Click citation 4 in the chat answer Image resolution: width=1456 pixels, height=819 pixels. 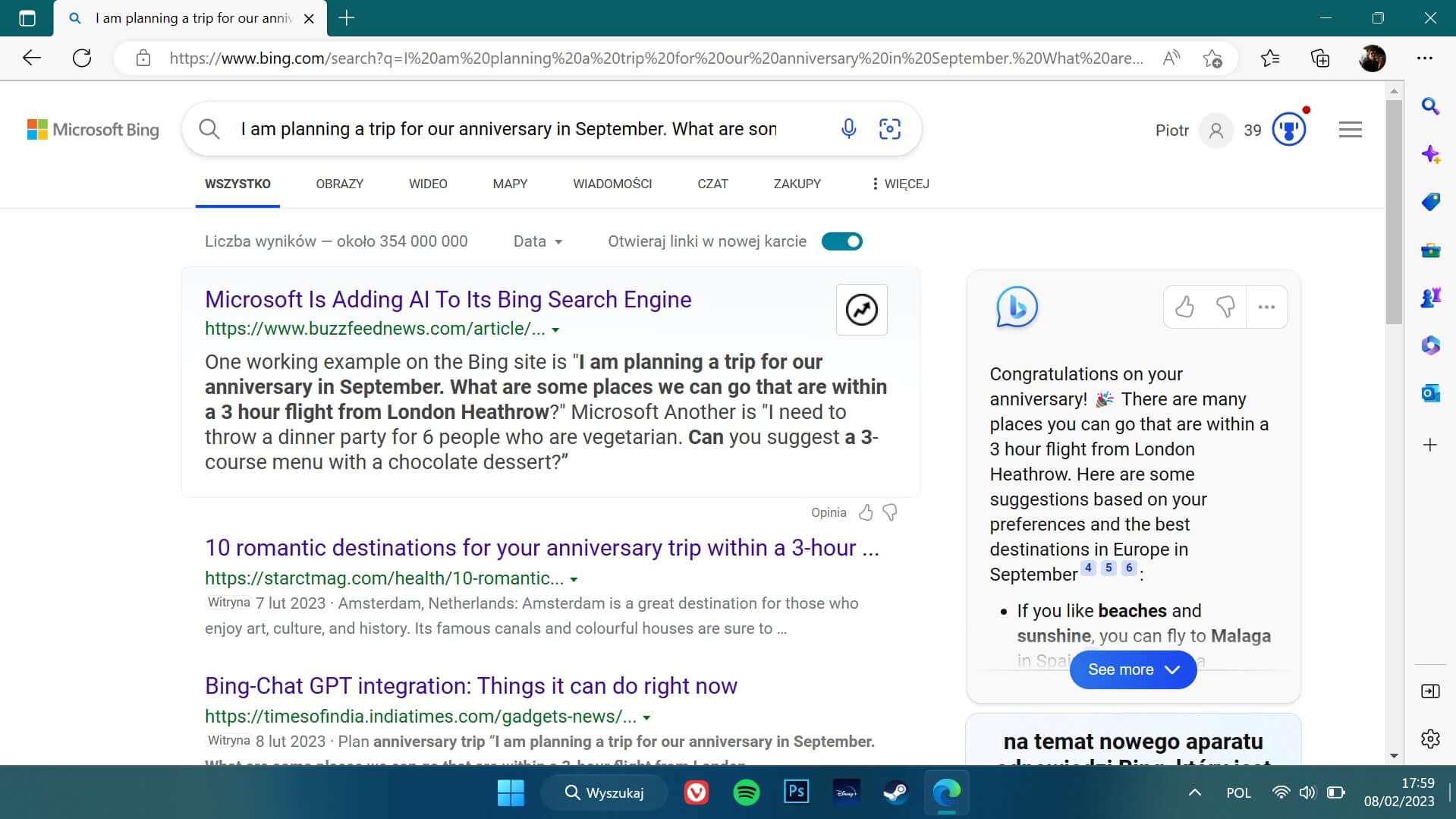tap(1088, 568)
